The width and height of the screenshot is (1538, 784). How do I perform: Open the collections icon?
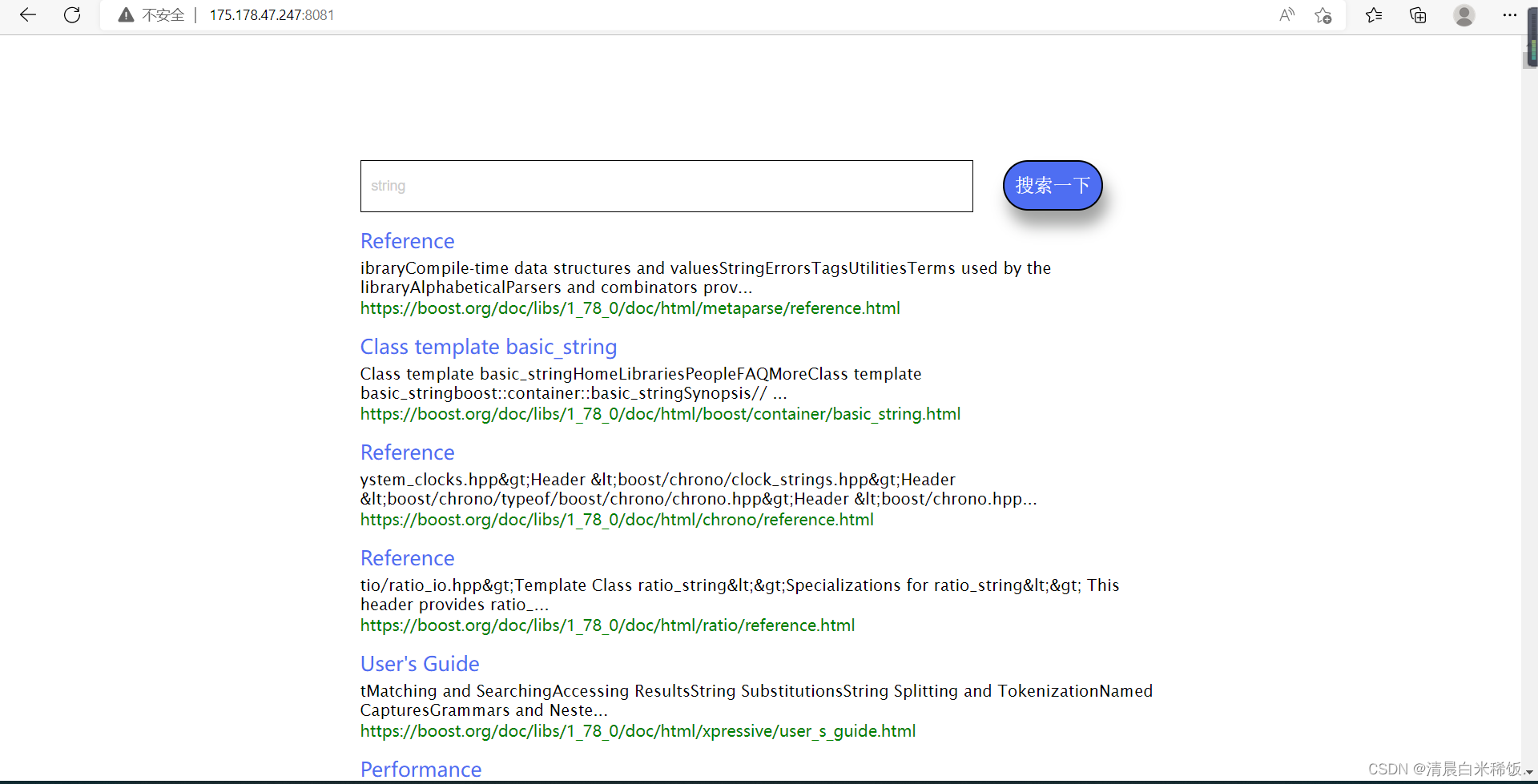tap(1418, 15)
